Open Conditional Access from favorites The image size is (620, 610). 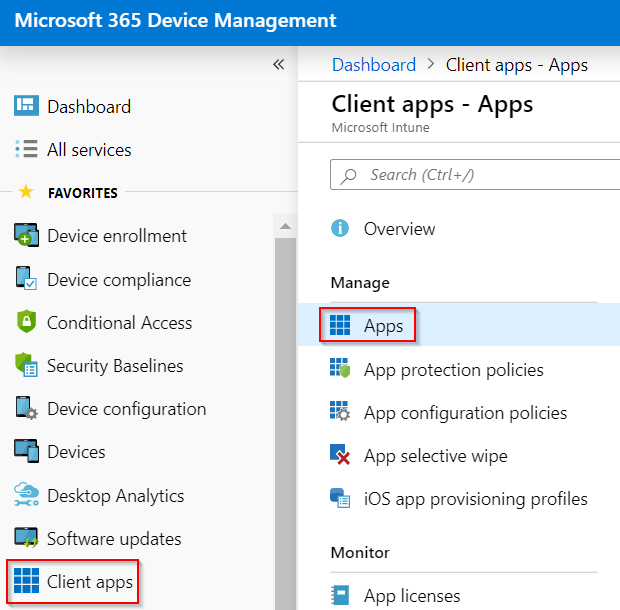click(x=119, y=323)
